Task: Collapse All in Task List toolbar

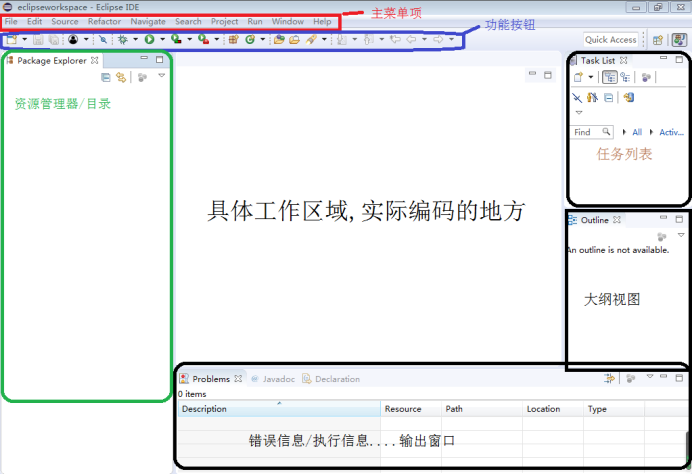Action: pyautogui.click(x=609, y=98)
